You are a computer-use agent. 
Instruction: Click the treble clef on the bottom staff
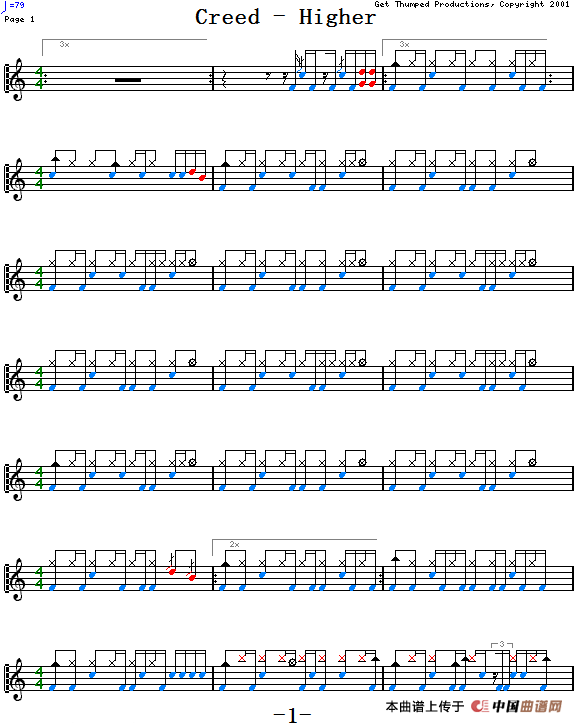pyautogui.click(x=18, y=680)
